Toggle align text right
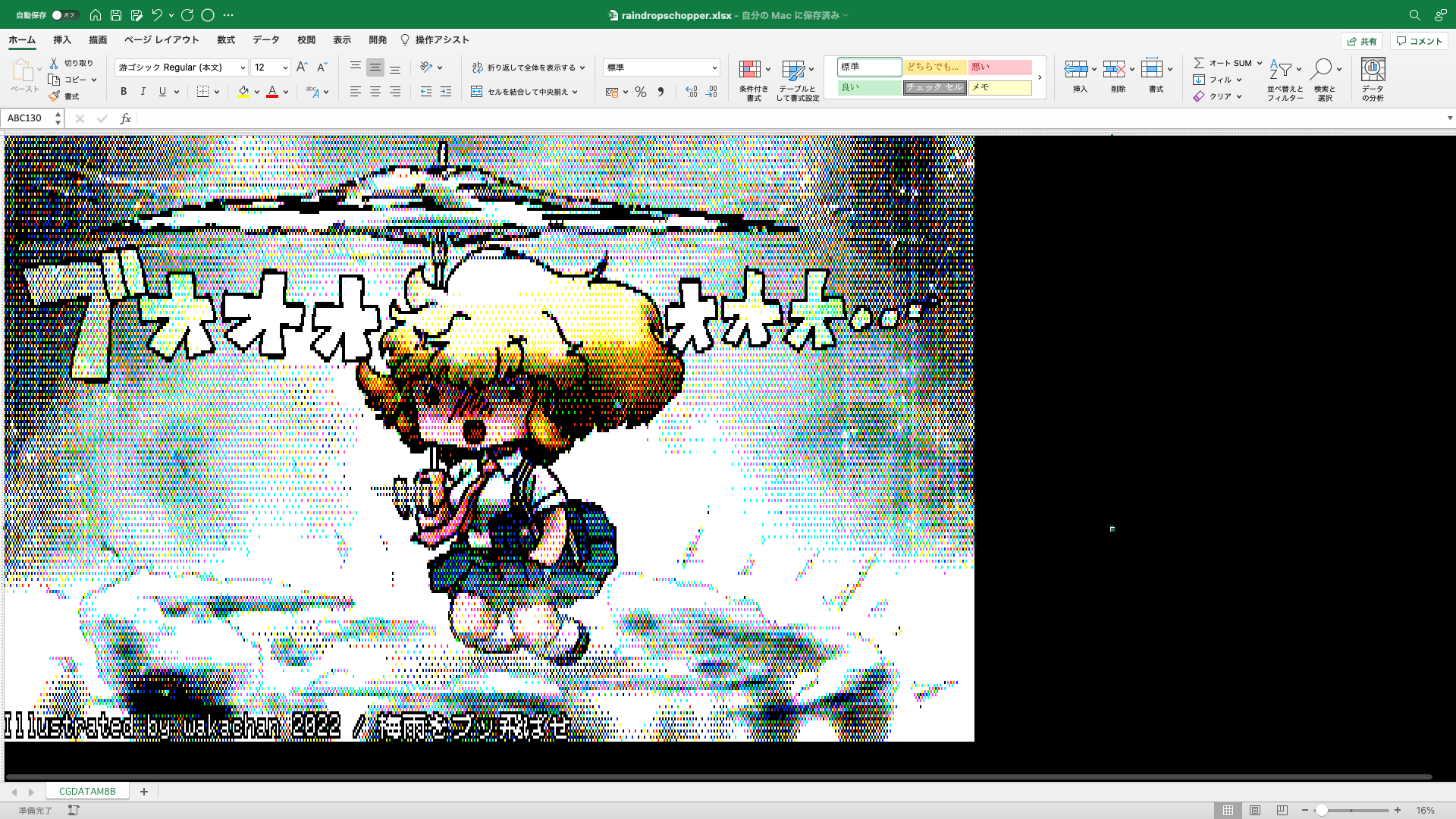This screenshot has height=819, width=1456. pyautogui.click(x=395, y=92)
